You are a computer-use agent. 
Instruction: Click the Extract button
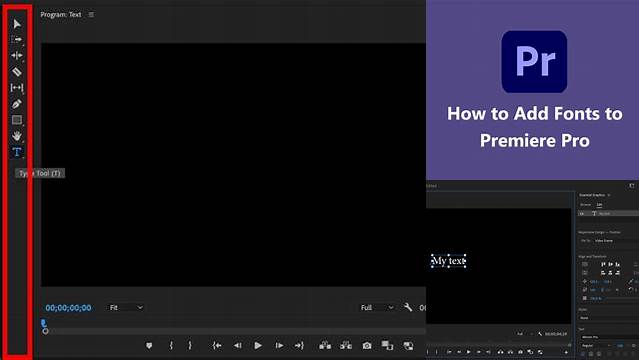[x=346, y=346]
